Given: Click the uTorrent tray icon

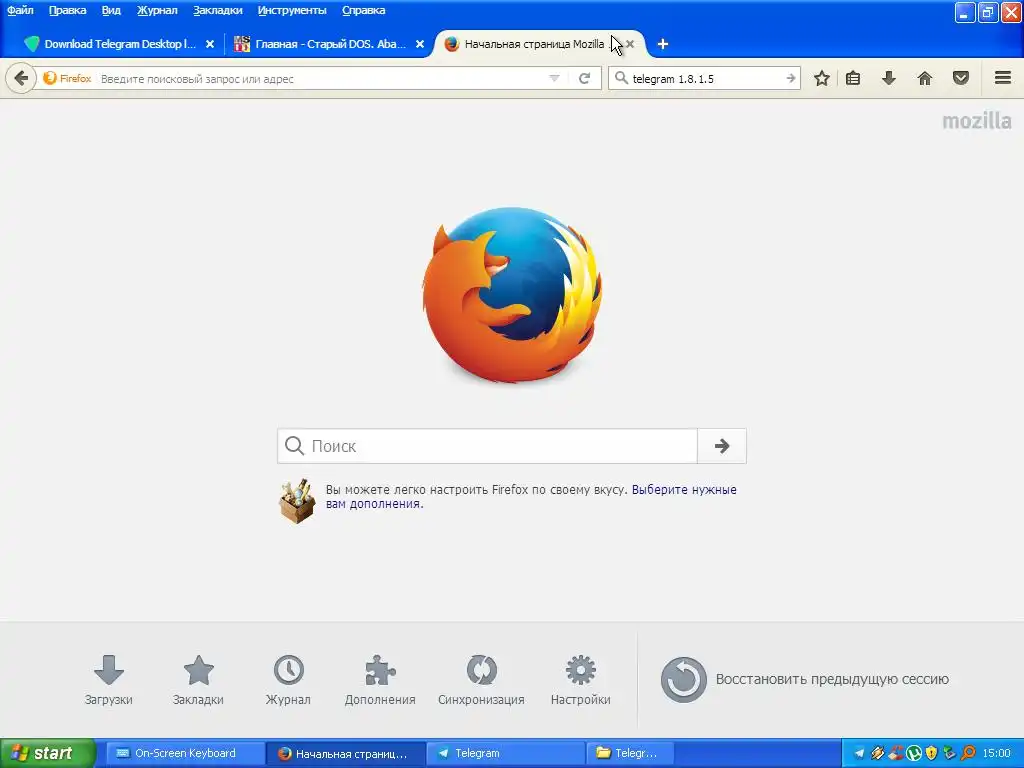Looking at the screenshot, I should (914, 753).
